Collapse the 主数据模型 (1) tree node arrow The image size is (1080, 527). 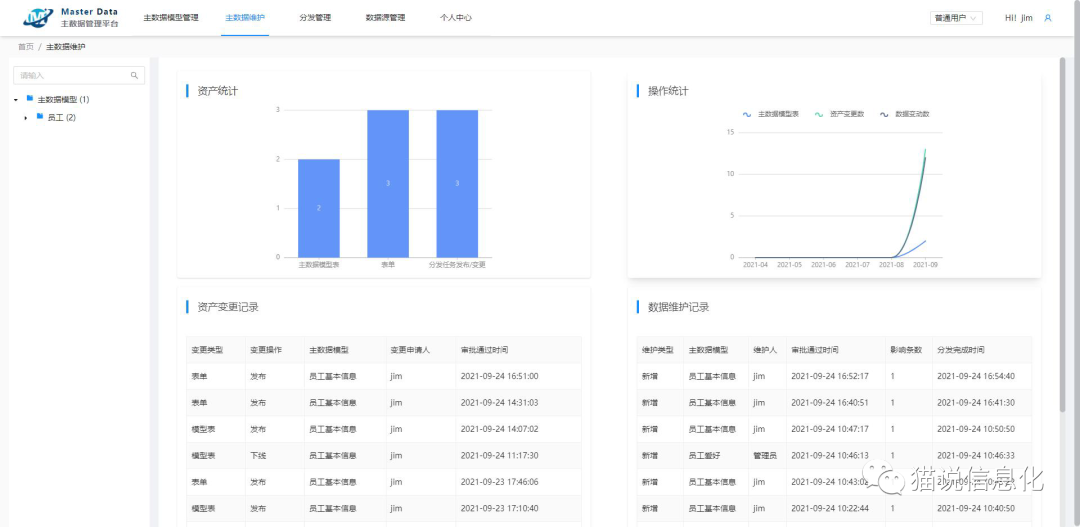[16, 100]
